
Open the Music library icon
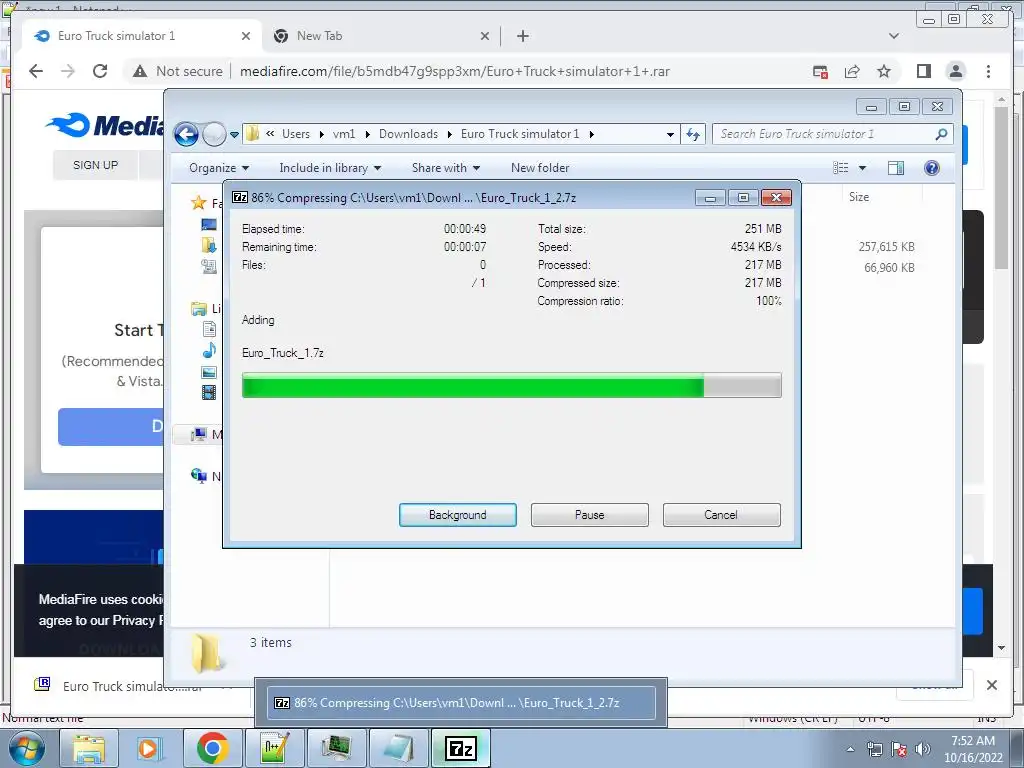click(x=209, y=350)
